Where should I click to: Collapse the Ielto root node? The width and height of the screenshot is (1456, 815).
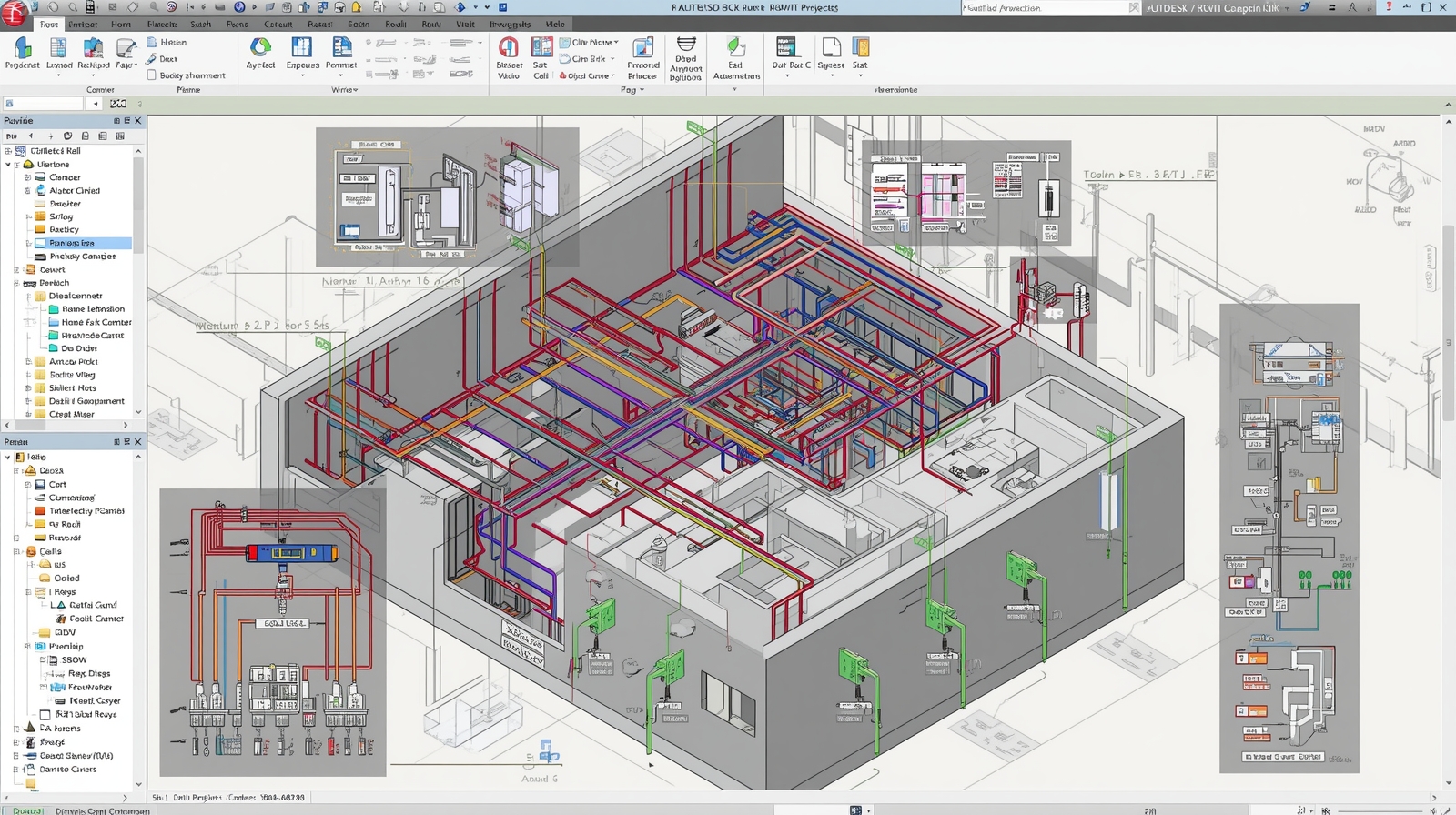pyautogui.click(x=8, y=458)
